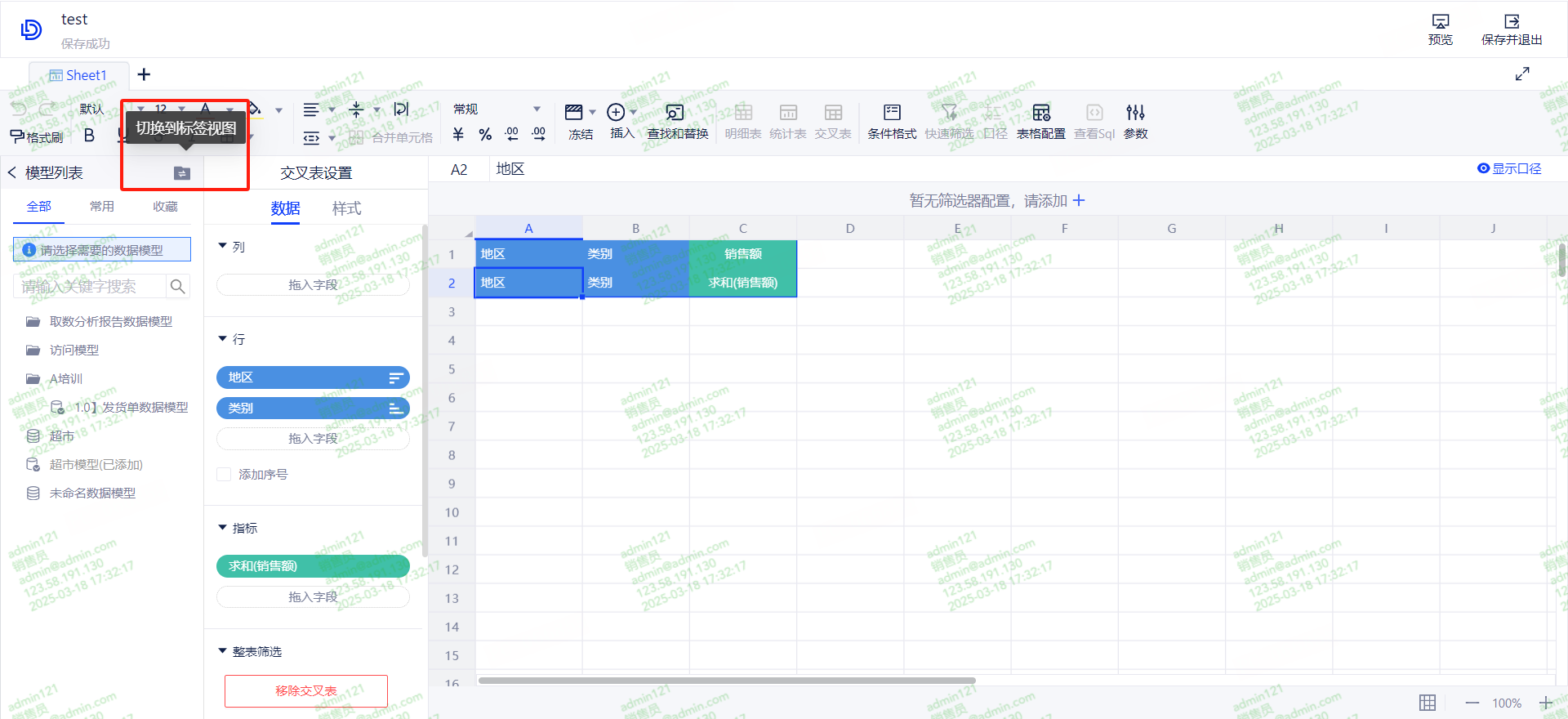Open the parameters (参数) settings
The width and height of the screenshot is (1568, 719).
(1135, 121)
